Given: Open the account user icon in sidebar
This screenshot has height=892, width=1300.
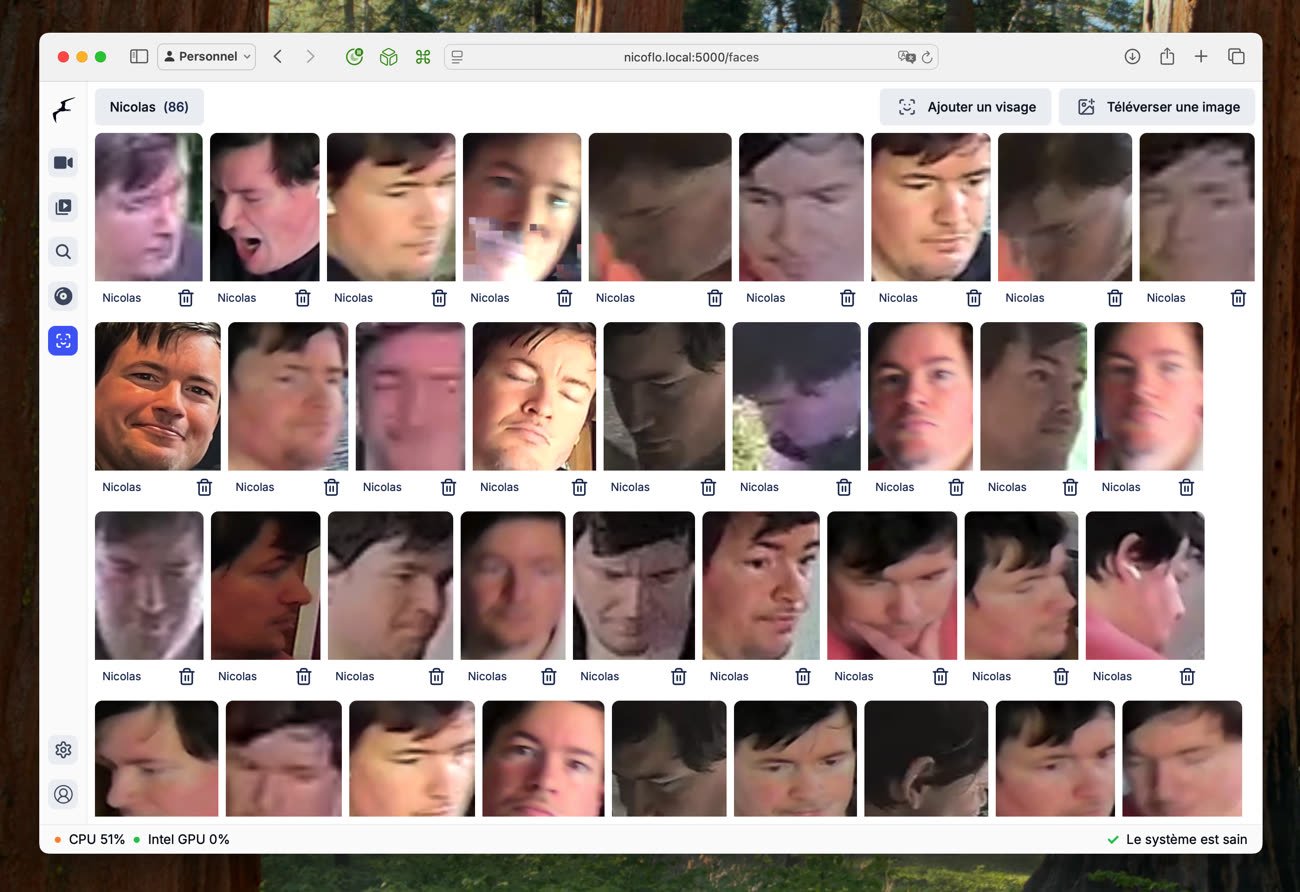Looking at the screenshot, I should point(63,794).
